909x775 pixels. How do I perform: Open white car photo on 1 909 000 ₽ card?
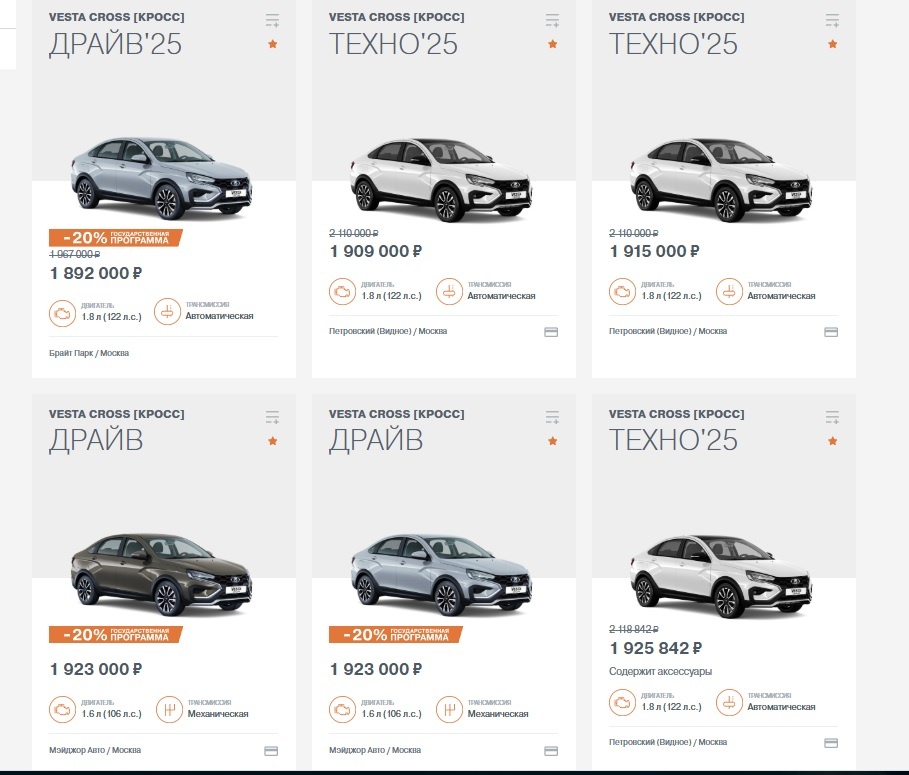tap(441, 179)
